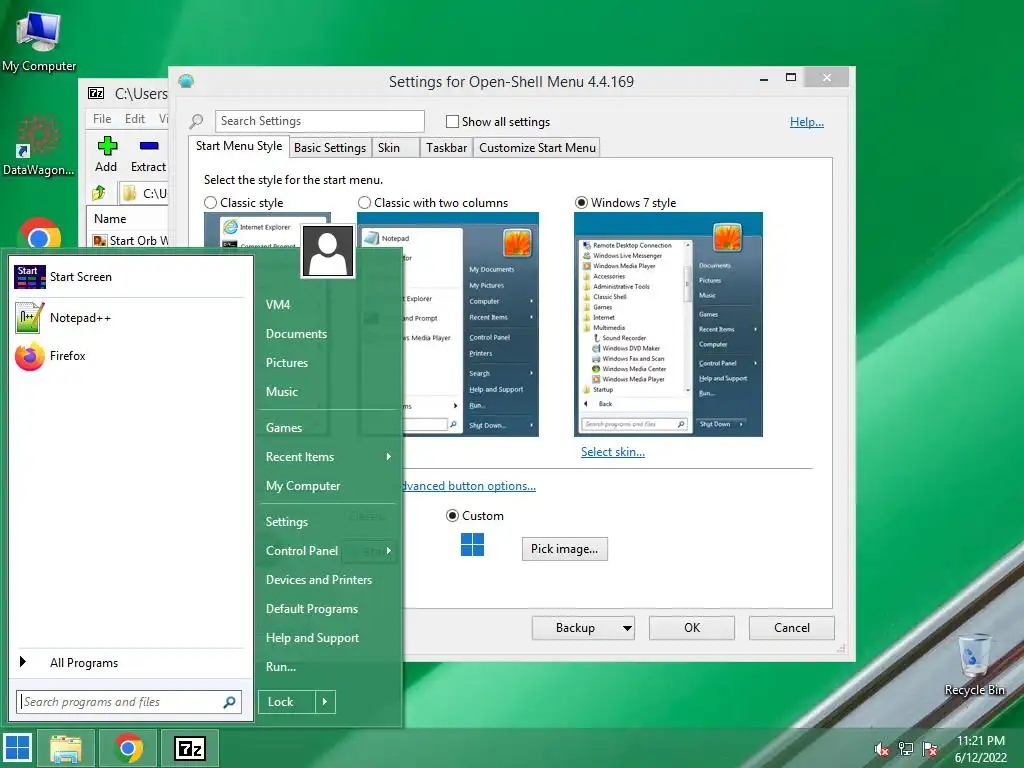The image size is (1024, 768).
Task: Open Chrome from the taskbar
Action: click(128, 748)
